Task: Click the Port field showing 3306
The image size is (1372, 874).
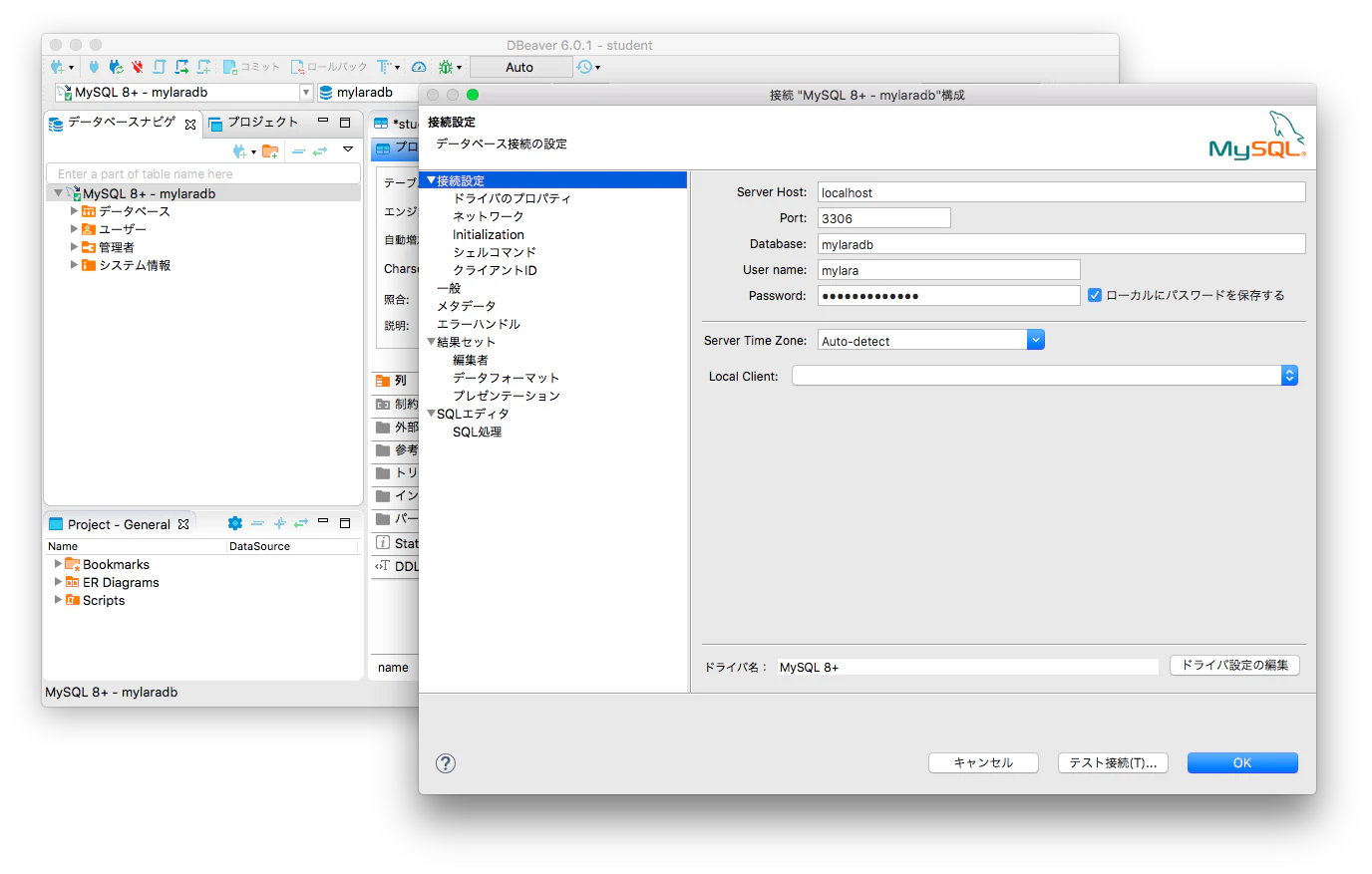Action: click(883, 218)
